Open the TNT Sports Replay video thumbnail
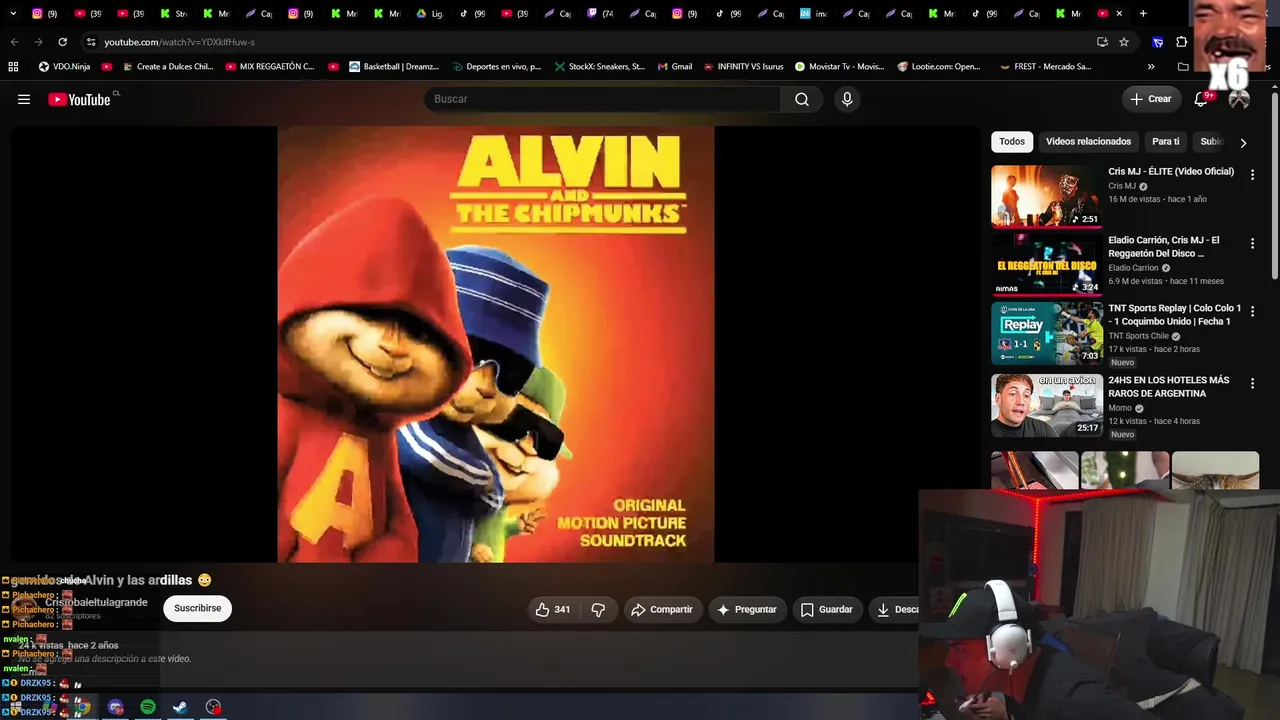This screenshot has height=720, width=1280. coord(1046,333)
